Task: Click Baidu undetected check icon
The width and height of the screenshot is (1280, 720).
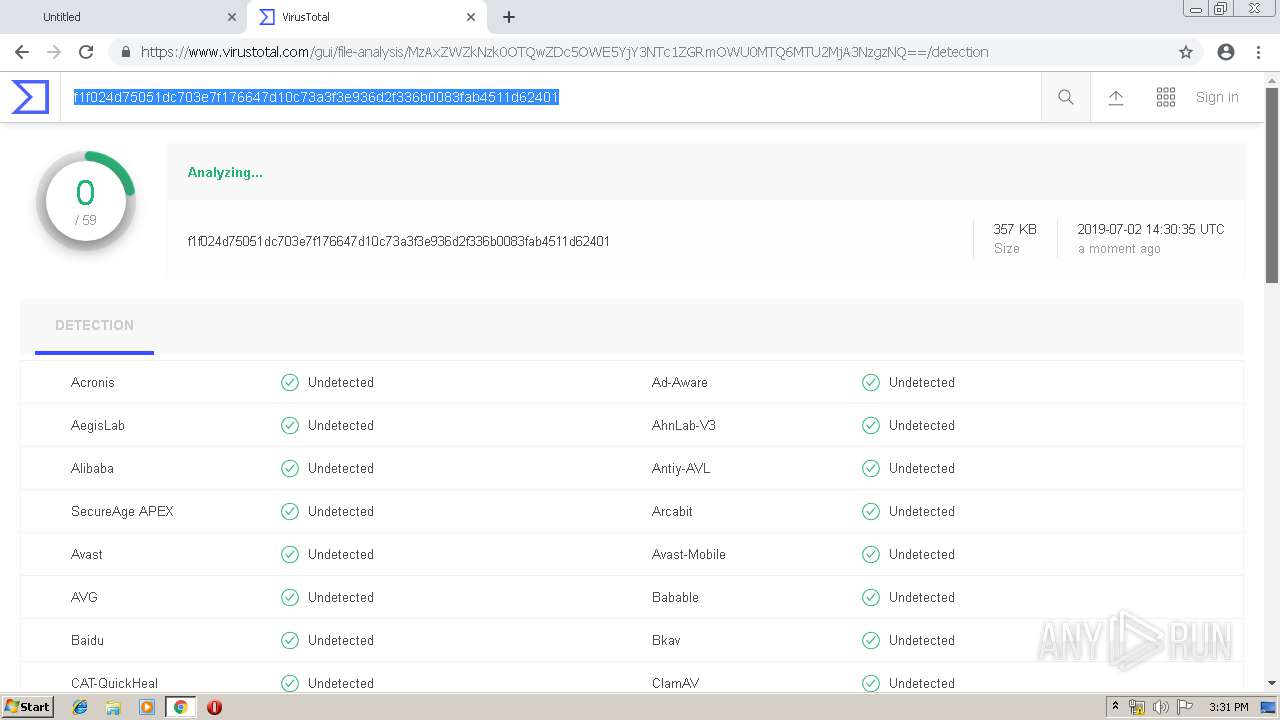Action: 290,640
